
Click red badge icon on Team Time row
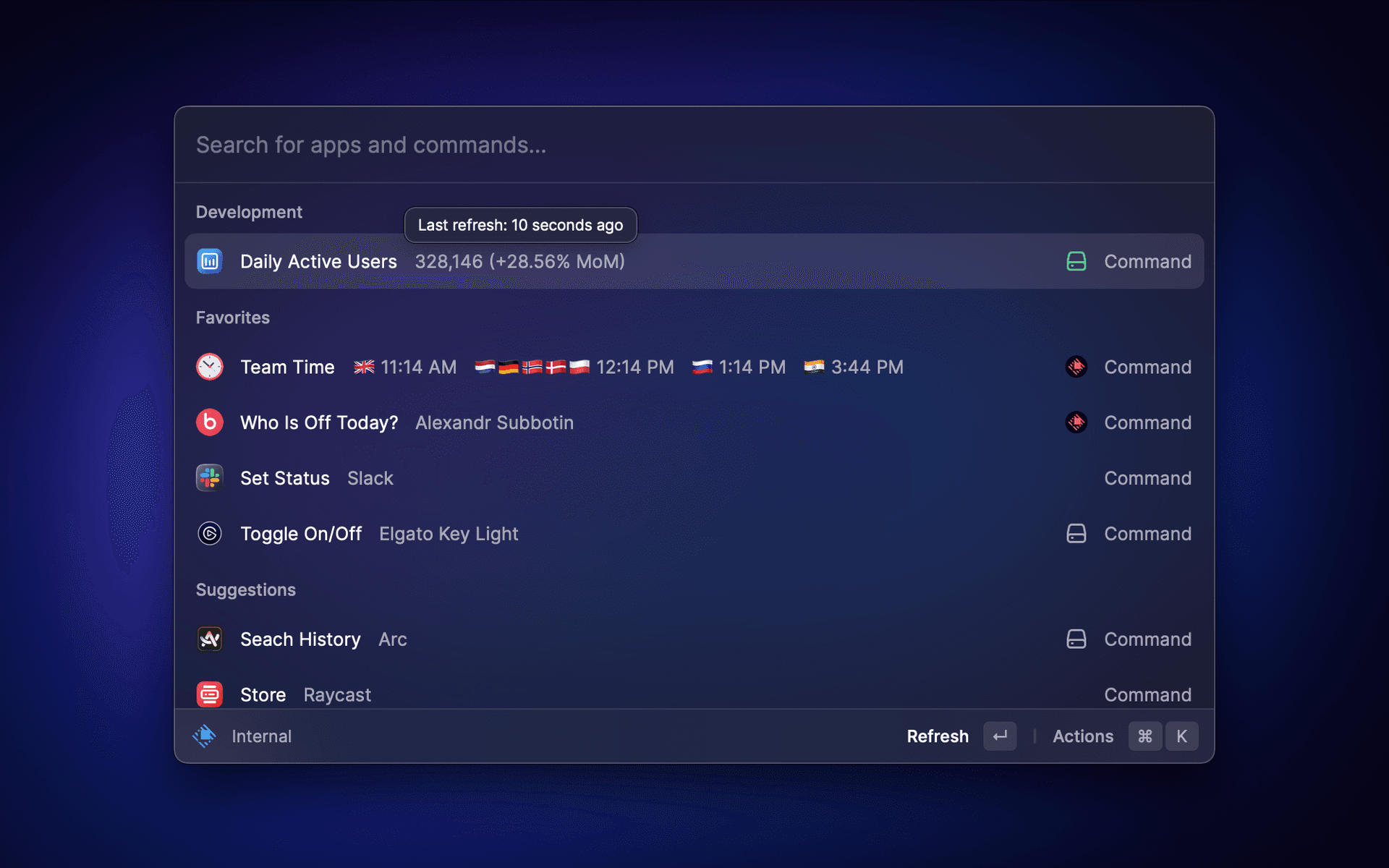coord(1076,367)
